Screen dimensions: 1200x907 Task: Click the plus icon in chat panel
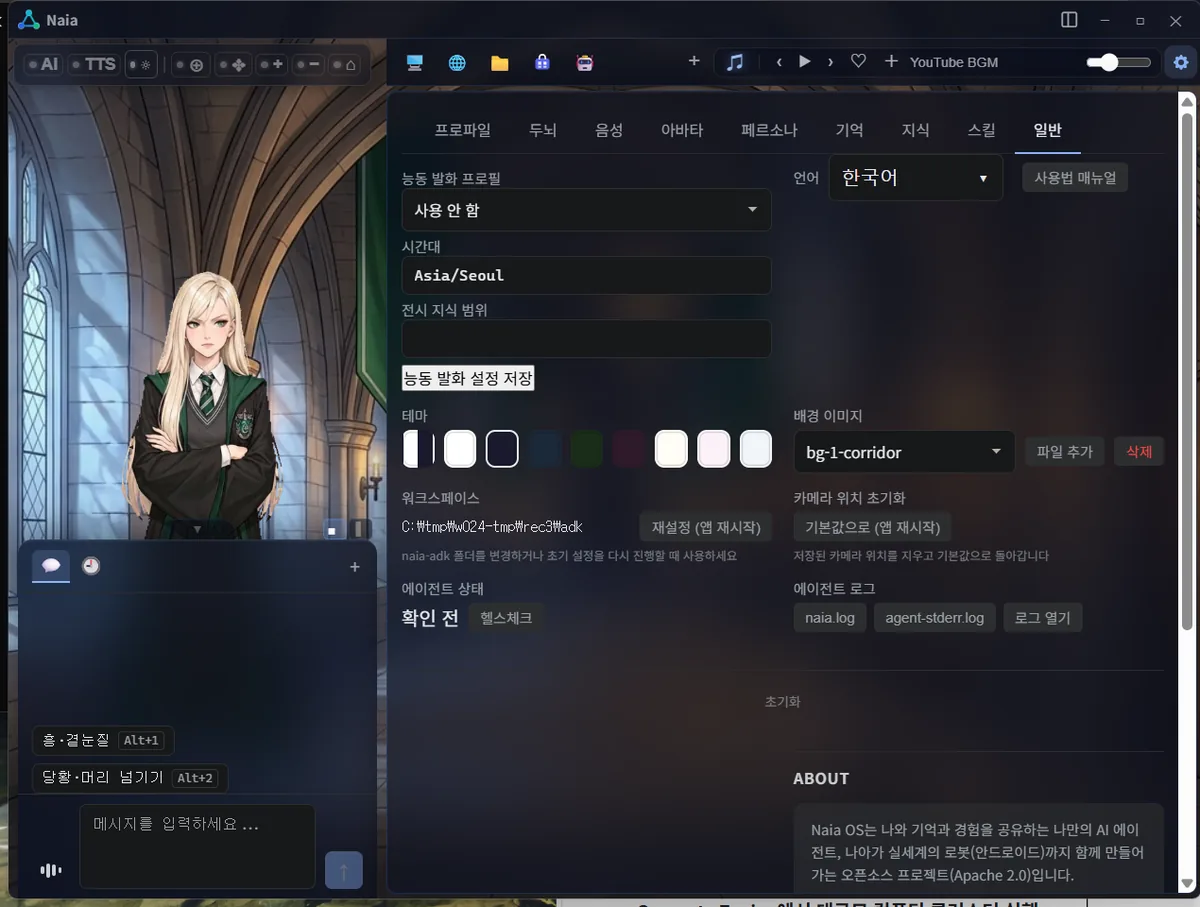tap(354, 567)
